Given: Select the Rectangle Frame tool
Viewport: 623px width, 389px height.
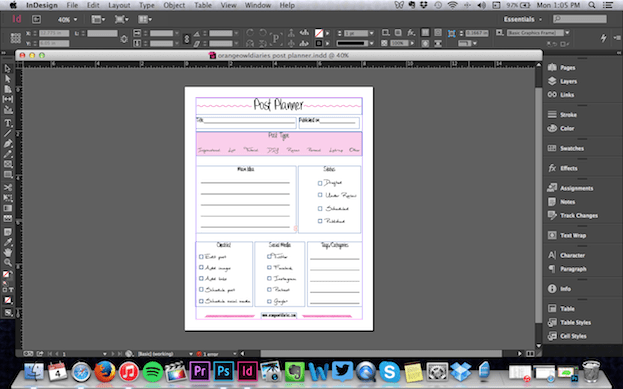Looking at the screenshot, I should point(8,164).
